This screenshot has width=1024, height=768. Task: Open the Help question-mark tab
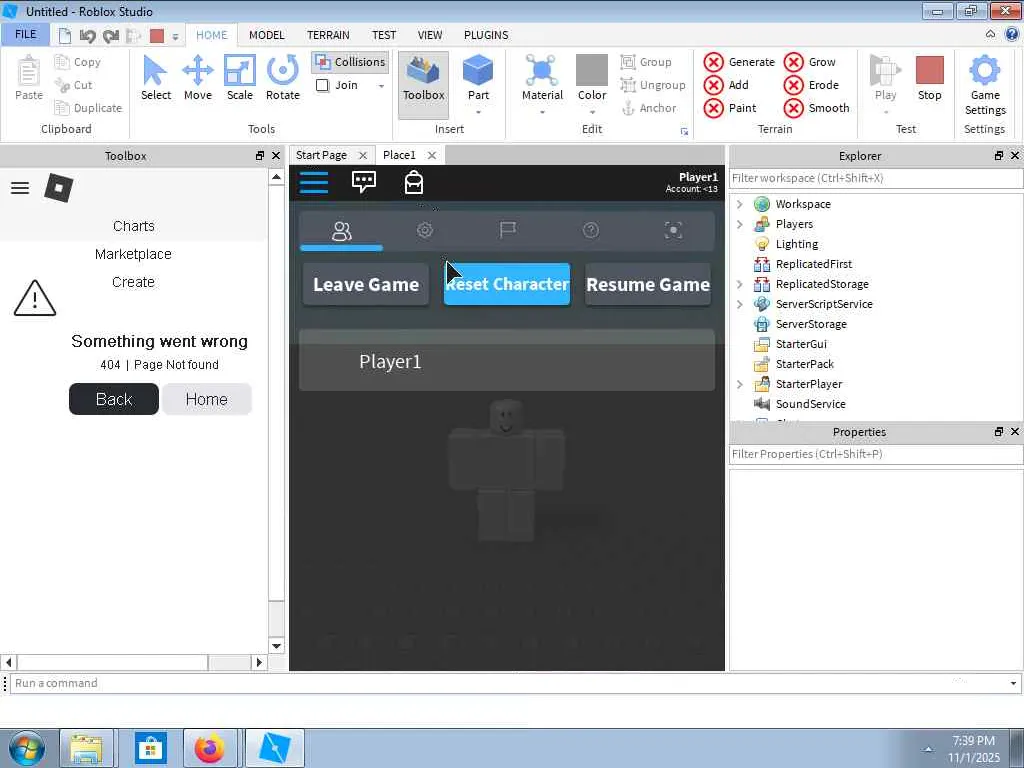coord(590,230)
